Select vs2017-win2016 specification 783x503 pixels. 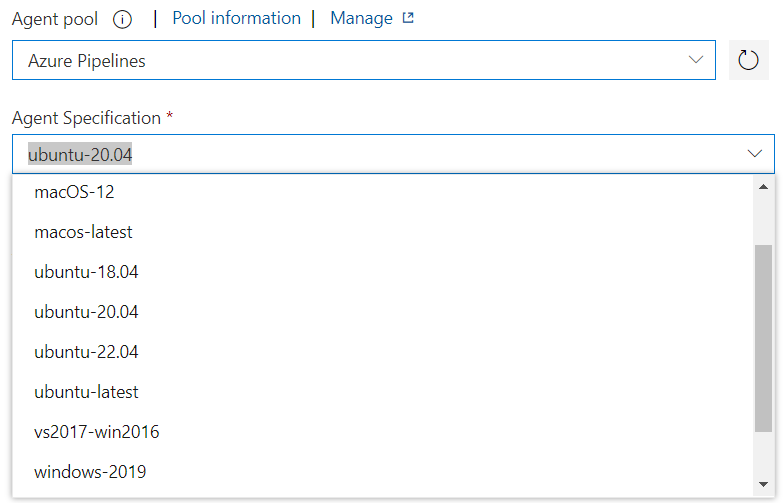(x=383, y=432)
